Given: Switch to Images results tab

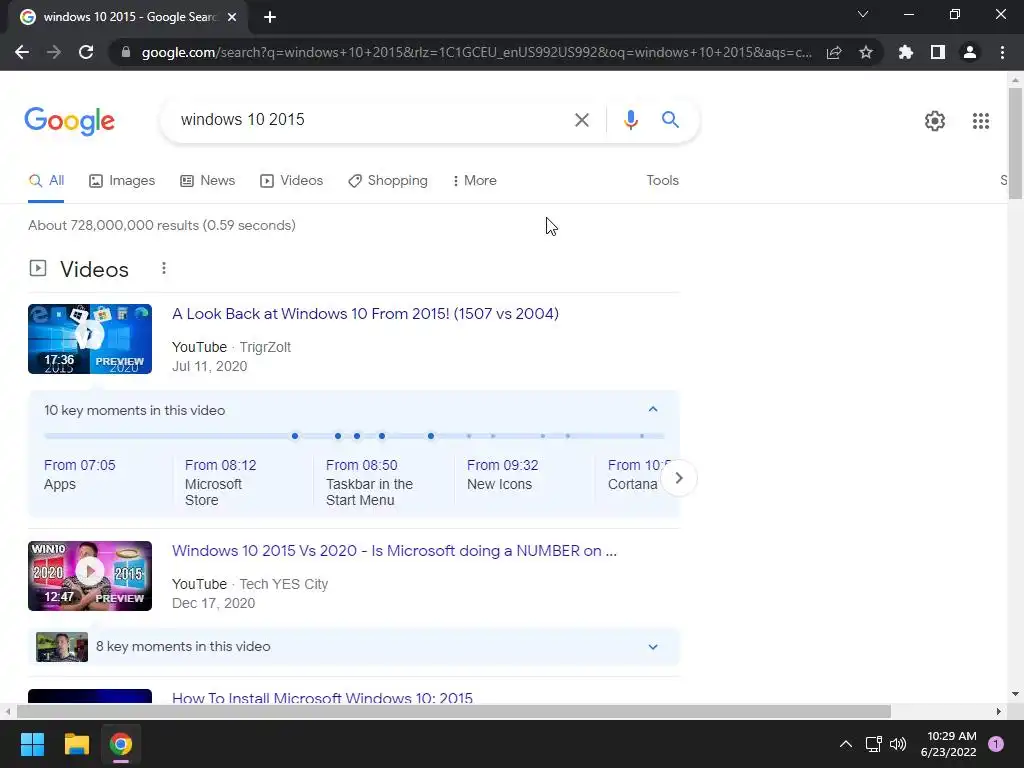Looking at the screenshot, I should (x=122, y=181).
